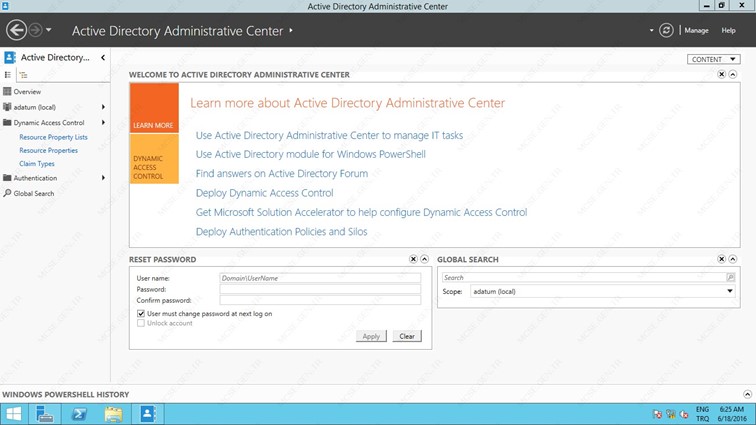Open 'Use Active Directory module for Windows PowerShell'
Viewport: 756px width, 425px height.
tap(310, 154)
